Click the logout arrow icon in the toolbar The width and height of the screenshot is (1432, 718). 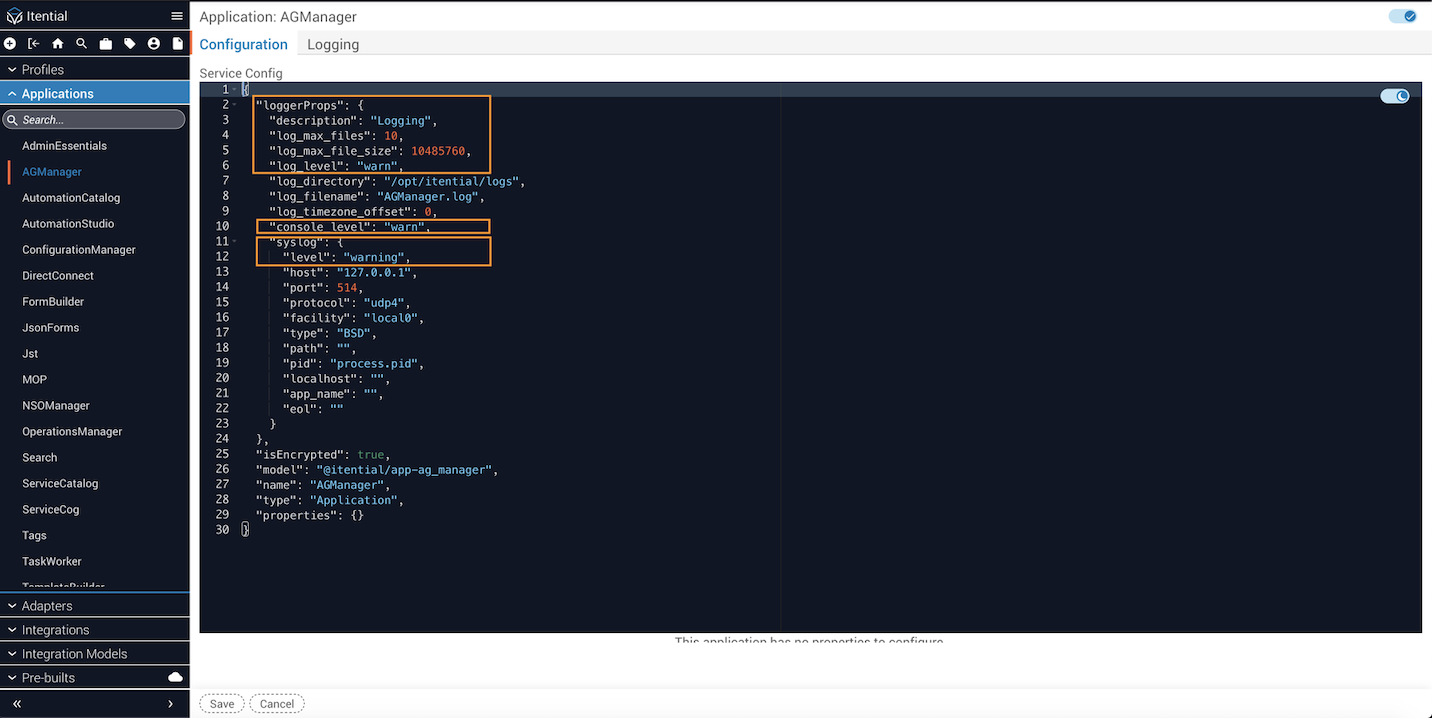pos(34,44)
